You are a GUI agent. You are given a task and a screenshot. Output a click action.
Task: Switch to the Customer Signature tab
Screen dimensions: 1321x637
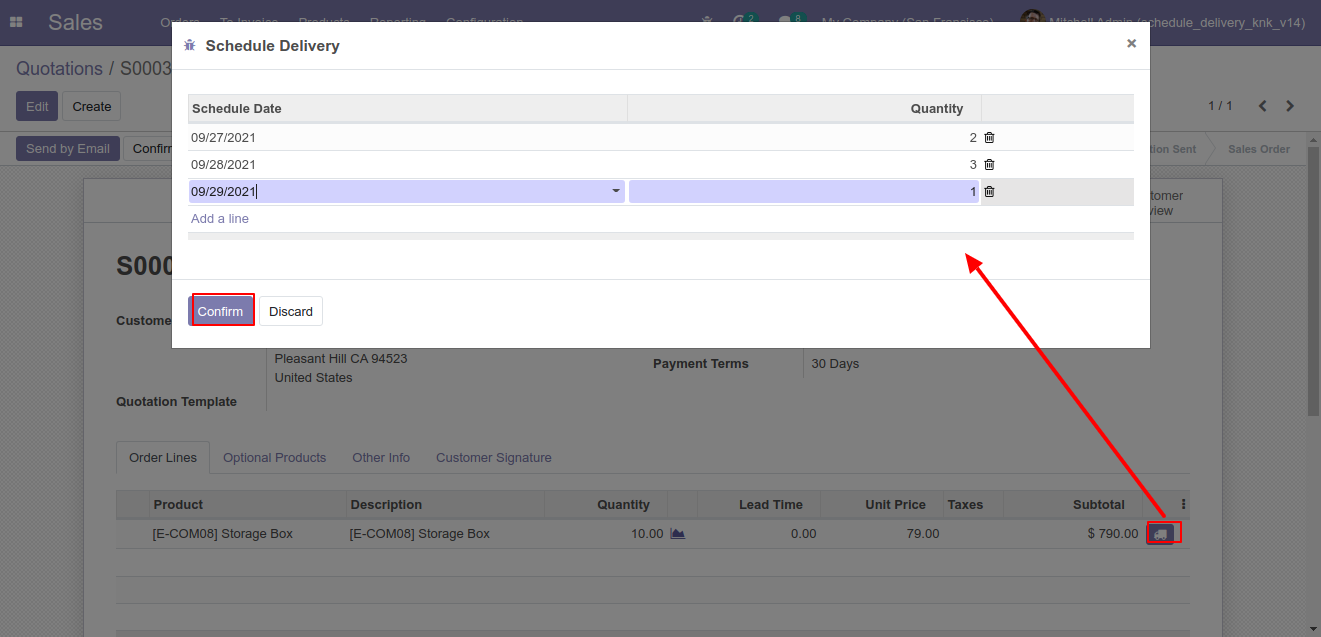(494, 458)
